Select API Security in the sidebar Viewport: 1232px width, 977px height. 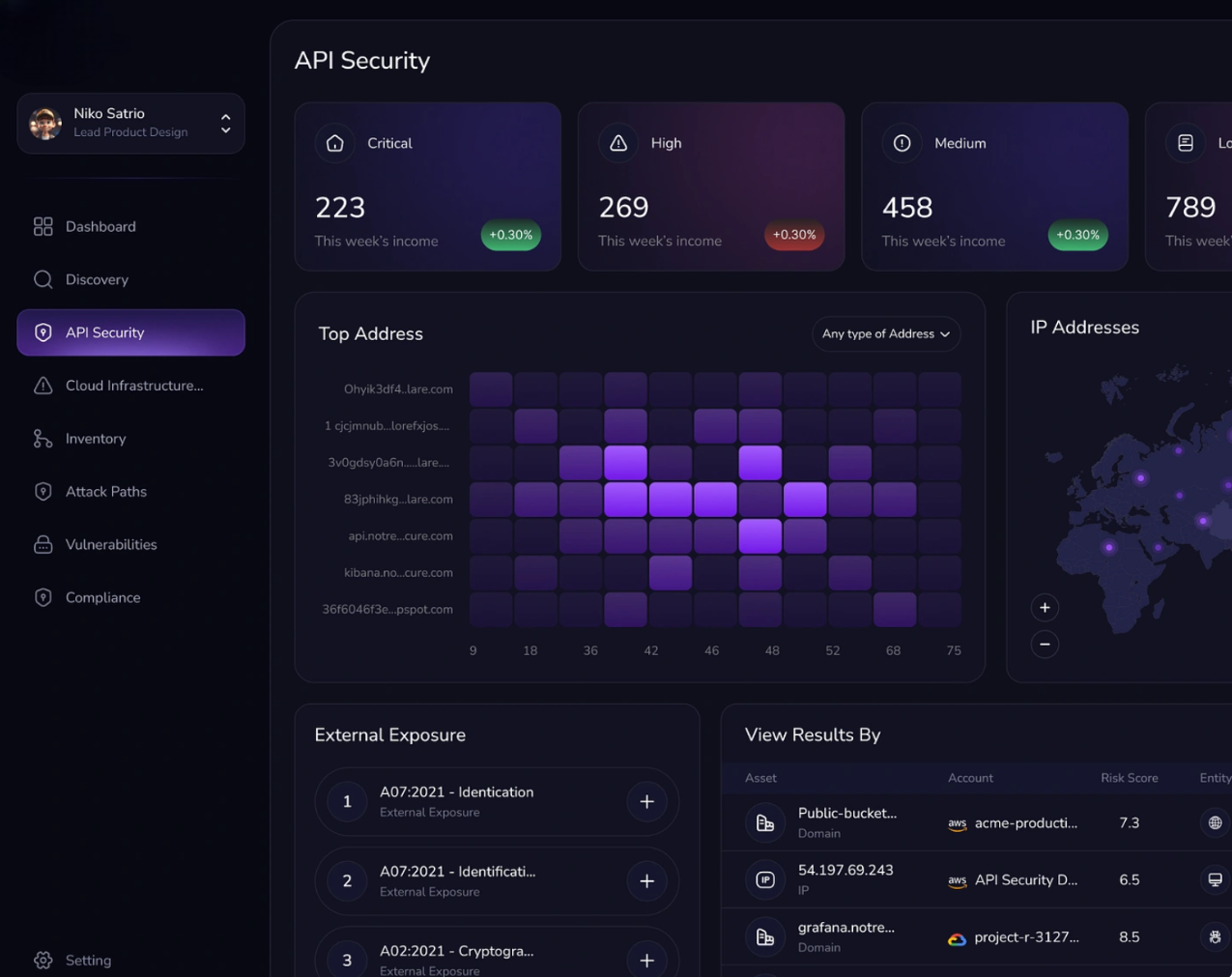[x=130, y=332]
